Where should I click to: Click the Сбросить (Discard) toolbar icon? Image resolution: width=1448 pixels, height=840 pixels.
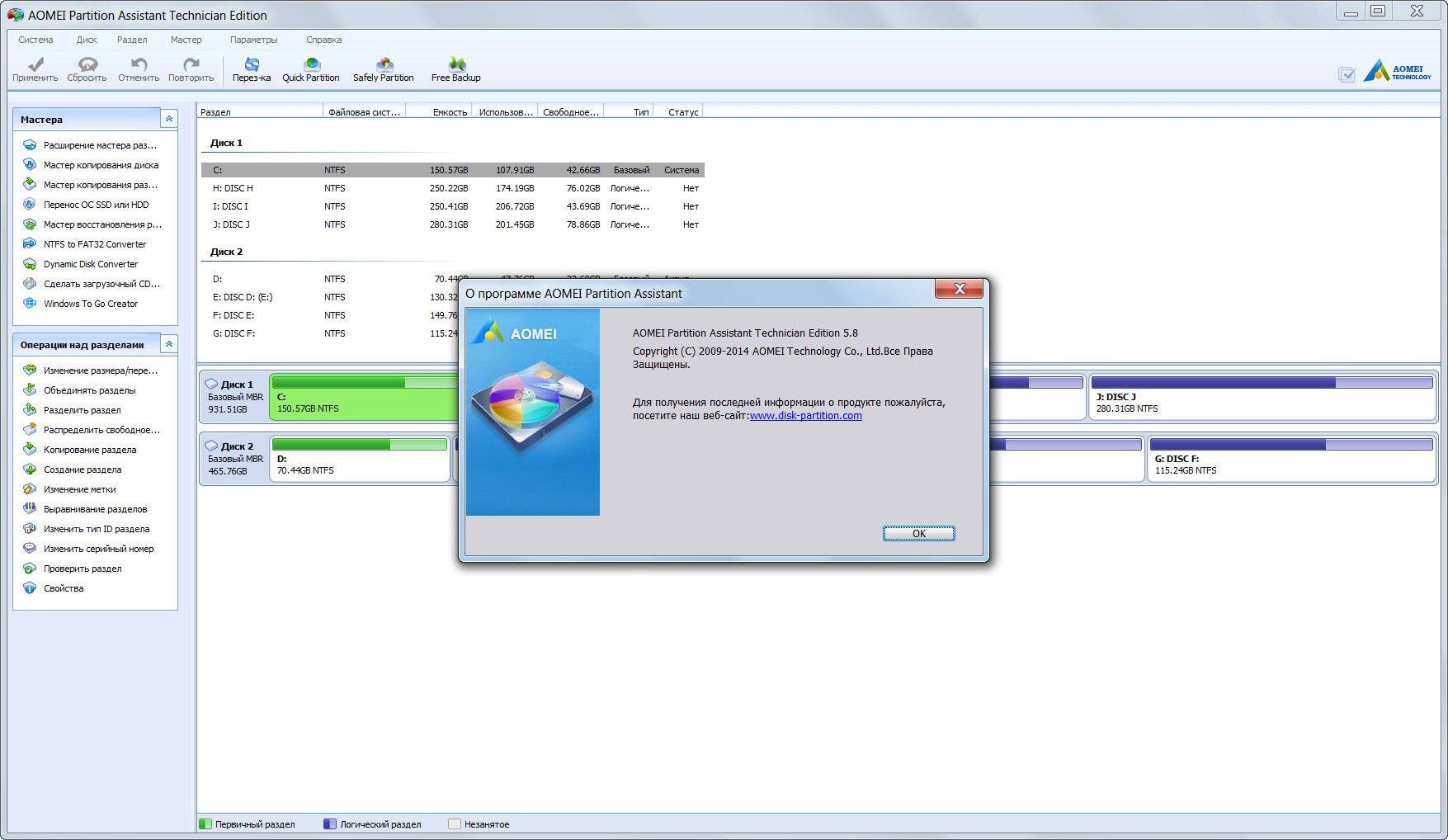pos(87,64)
